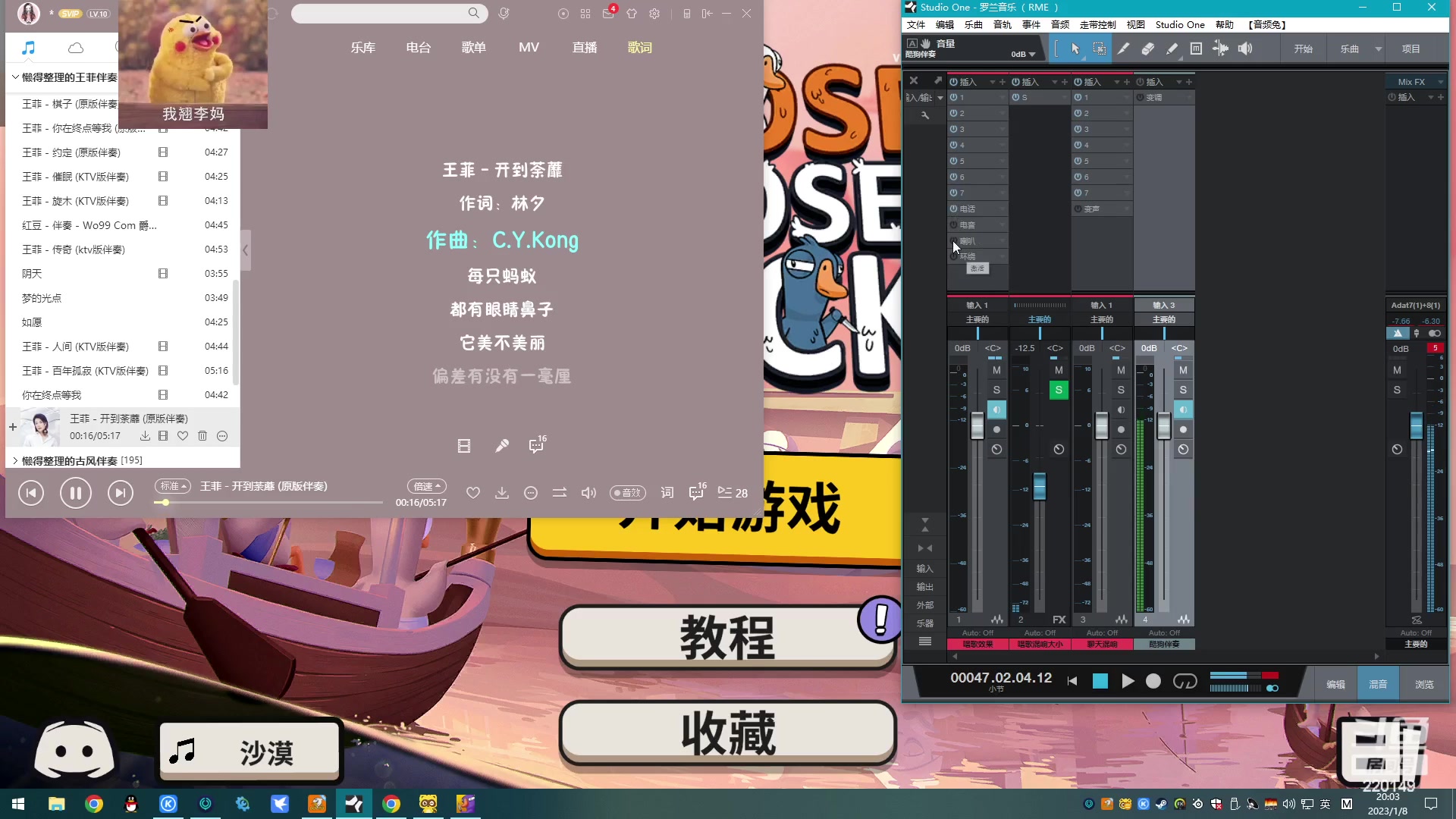
Task: Unsolo channel 2 with green S button
Action: tap(1059, 390)
